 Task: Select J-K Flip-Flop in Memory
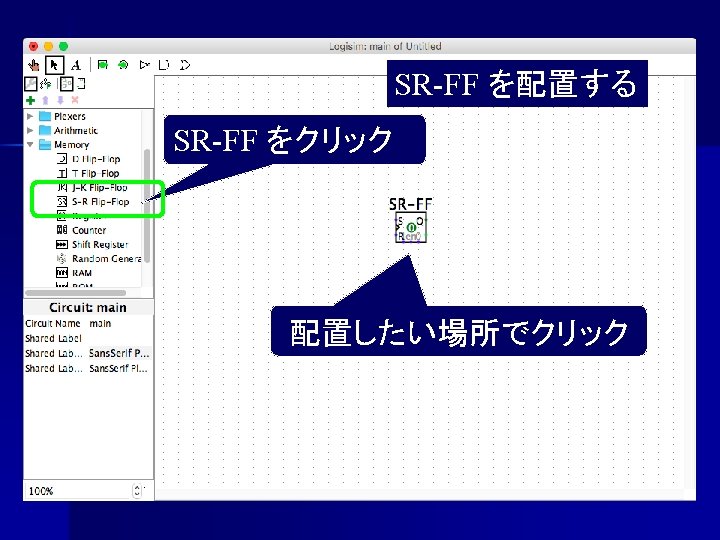click(x=92, y=187)
